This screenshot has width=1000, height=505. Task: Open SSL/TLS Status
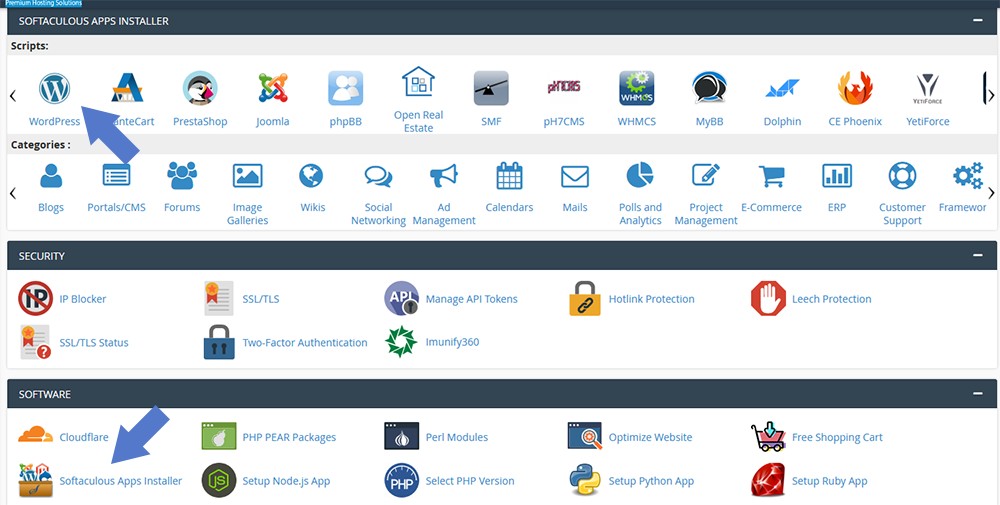pyautogui.click(x=94, y=342)
